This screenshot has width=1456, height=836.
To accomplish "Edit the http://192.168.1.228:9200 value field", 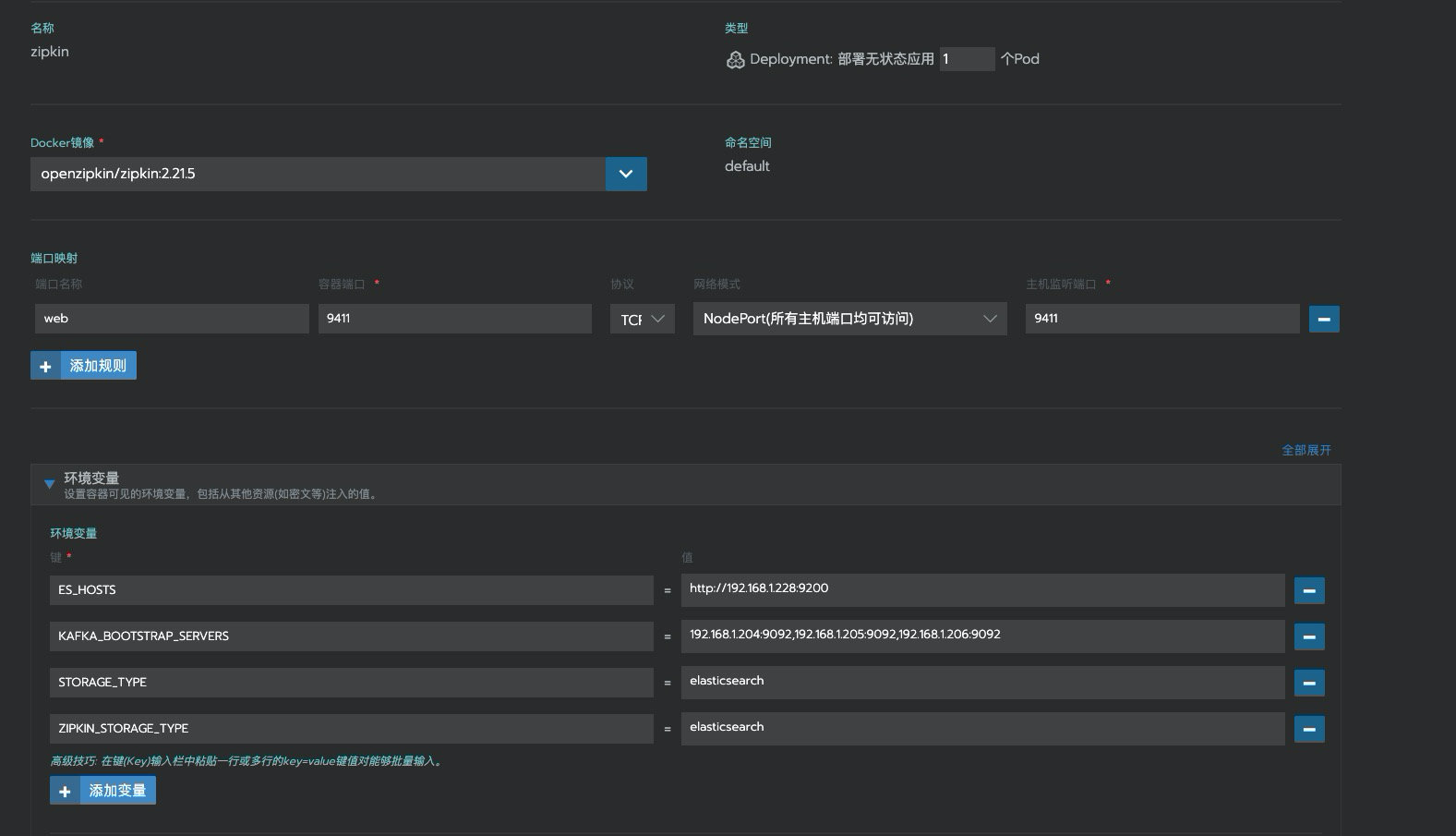I will [x=983, y=590].
